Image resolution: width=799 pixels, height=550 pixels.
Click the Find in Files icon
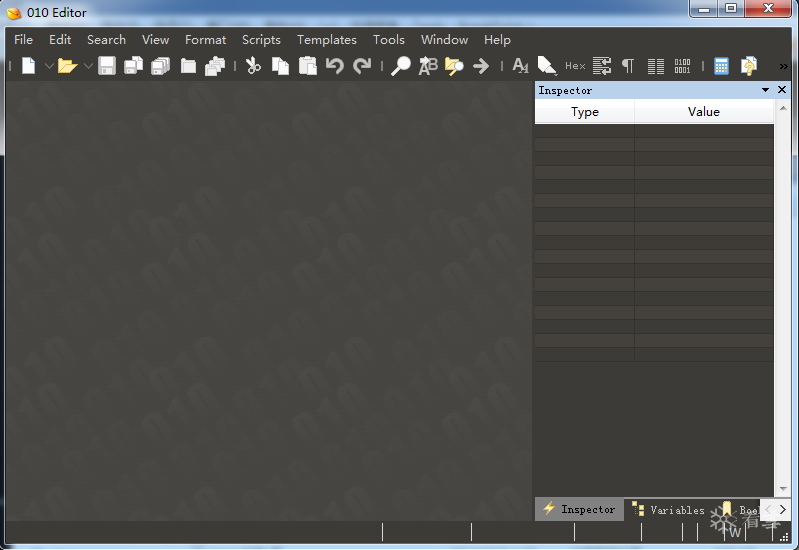coord(454,66)
